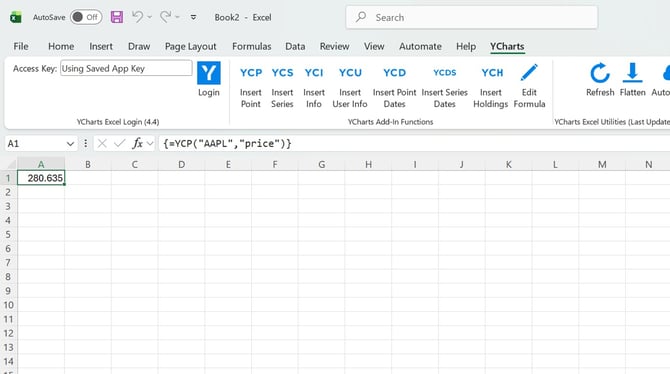The width and height of the screenshot is (670, 374).
Task: Cancel the formula entry with the X icon
Action: coord(102,144)
